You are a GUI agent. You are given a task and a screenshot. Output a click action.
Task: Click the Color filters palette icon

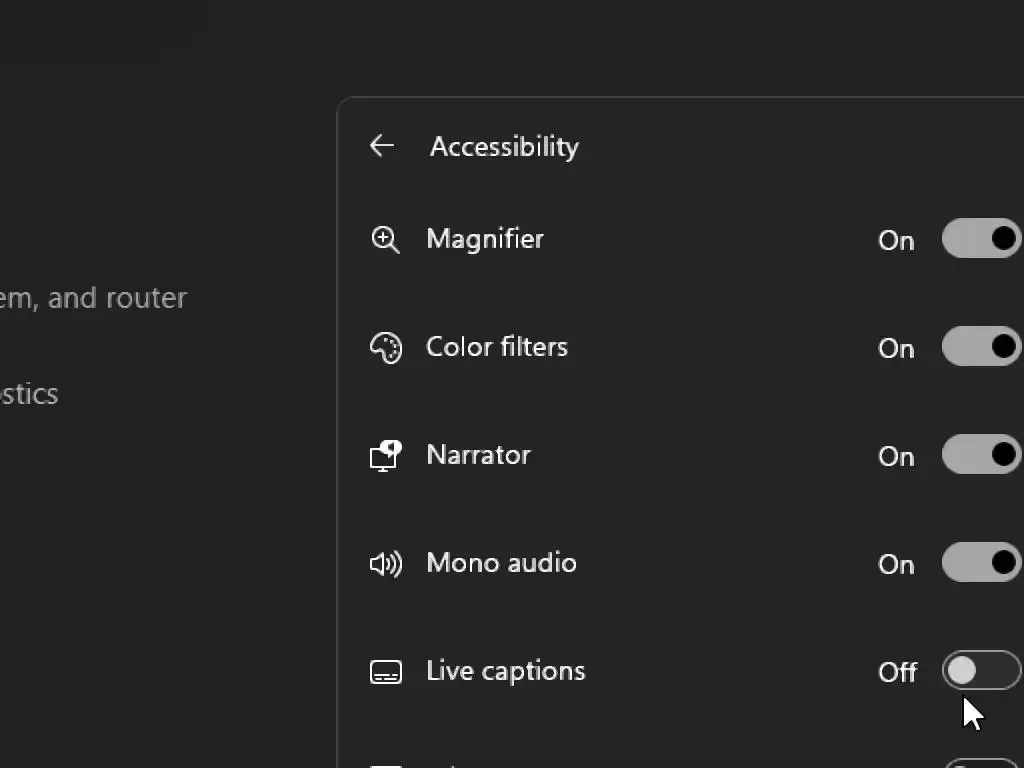[385, 348]
